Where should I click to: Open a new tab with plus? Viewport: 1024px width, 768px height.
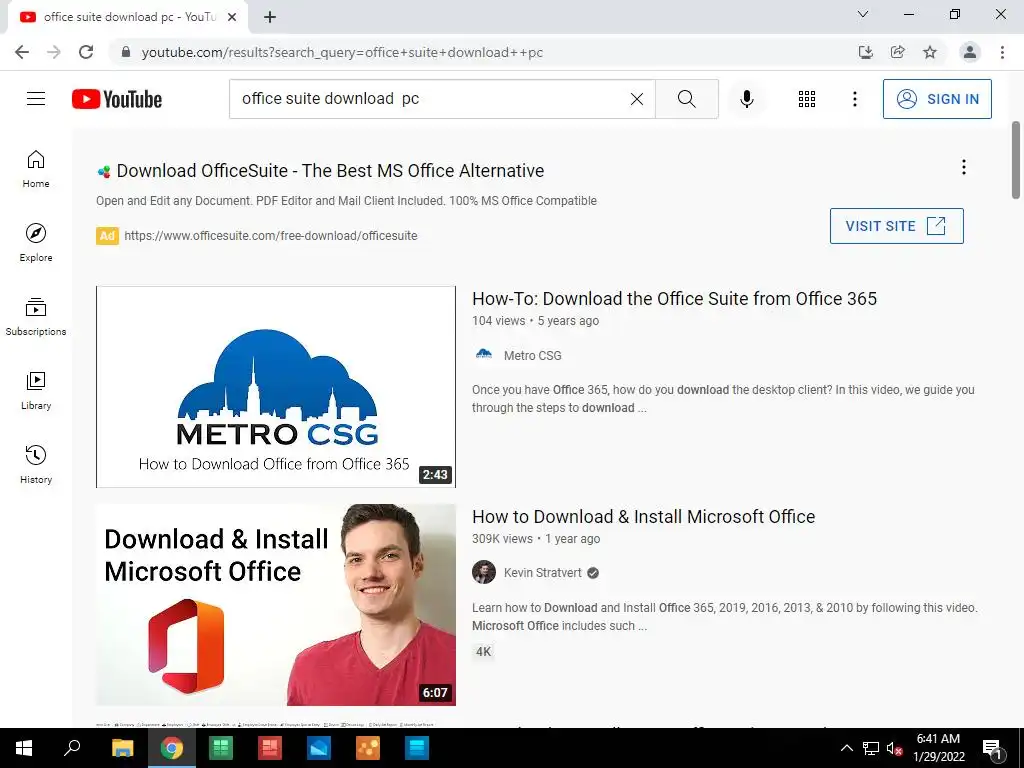[x=270, y=17]
